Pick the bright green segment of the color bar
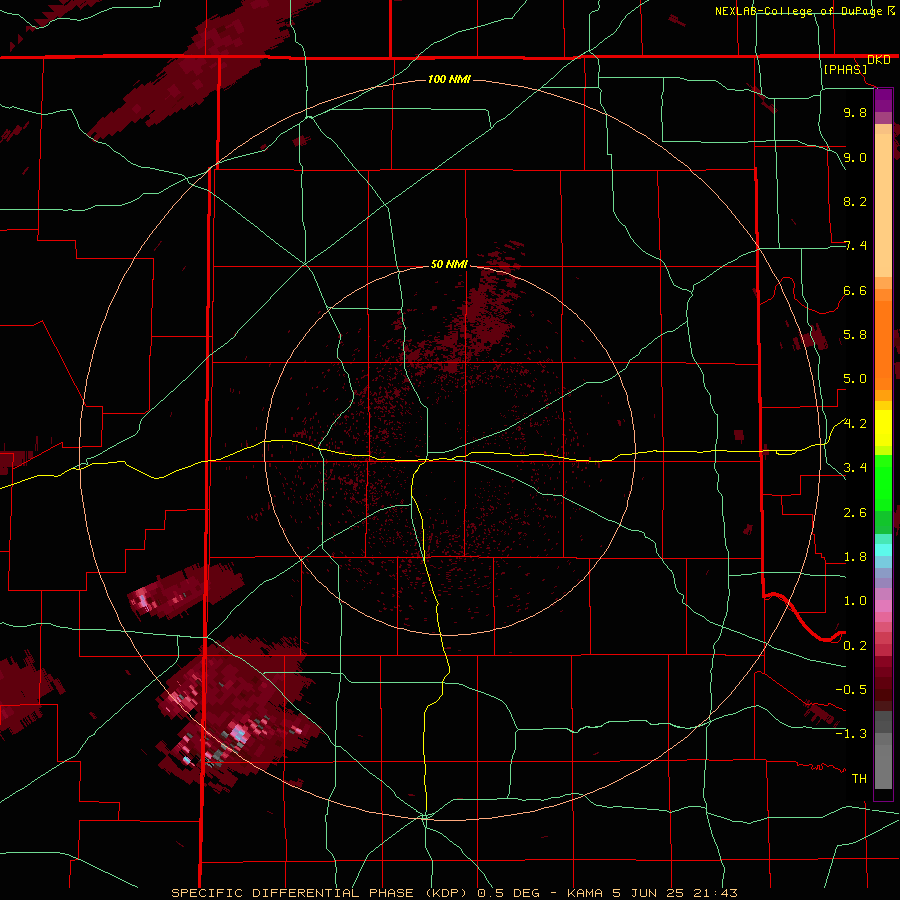Image resolution: width=900 pixels, height=900 pixels. 883,484
